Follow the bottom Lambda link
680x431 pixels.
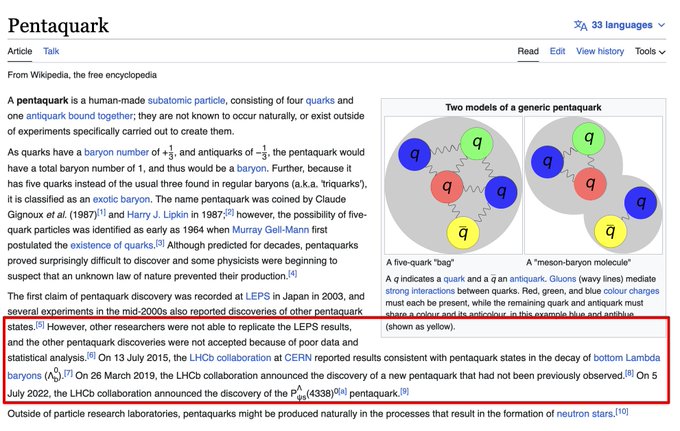point(627,358)
